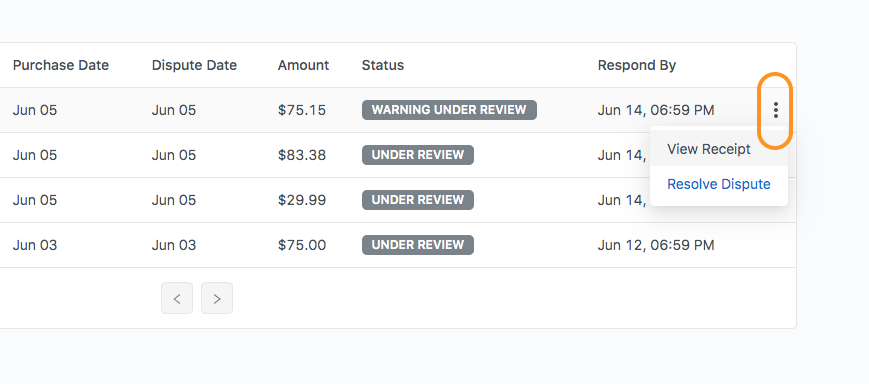The image size is (869, 384).
Task: Click UNDER REVIEW badge for $83.38
Action: (x=418, y=155)
